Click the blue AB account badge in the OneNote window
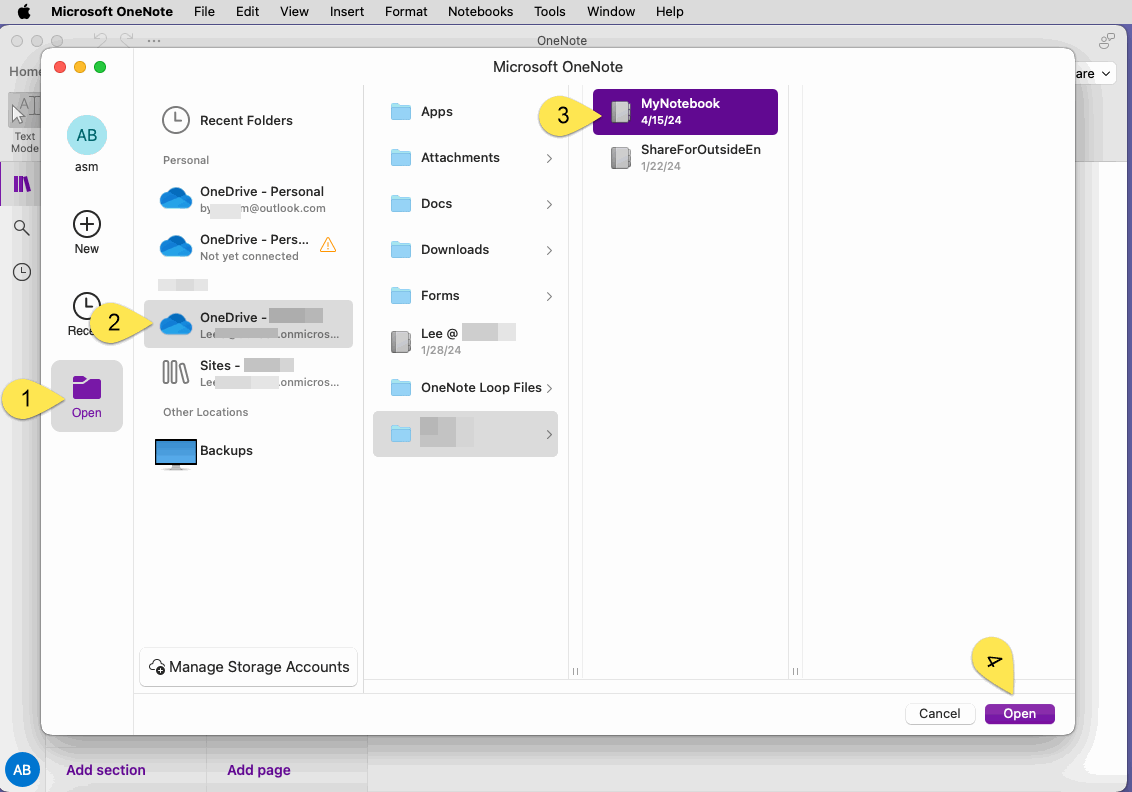This screenshot has width=1132, height=792. click(x=22, y=770)
